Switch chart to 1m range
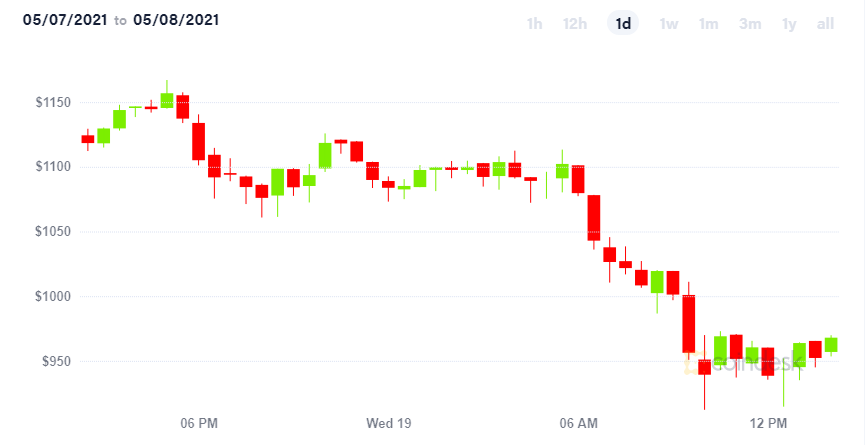Screen dimensions: 865x445 tap(708, 24)
